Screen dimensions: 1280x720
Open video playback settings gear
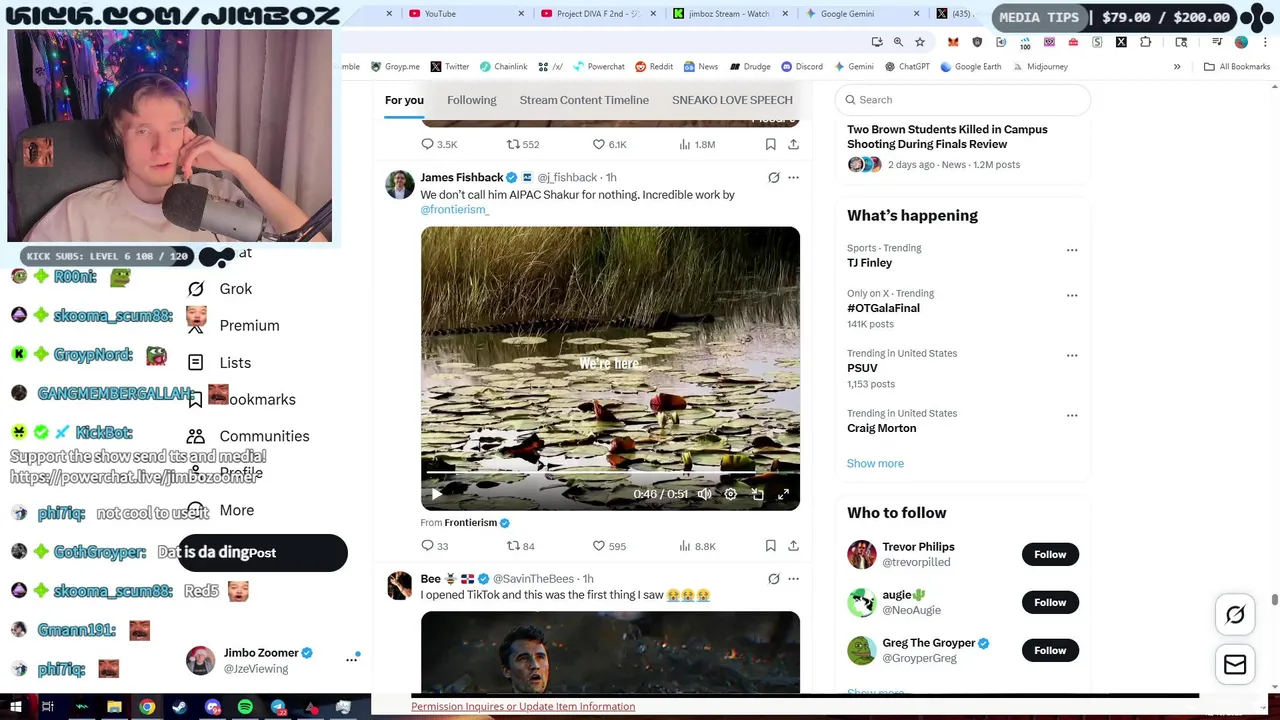coord(731,494)
